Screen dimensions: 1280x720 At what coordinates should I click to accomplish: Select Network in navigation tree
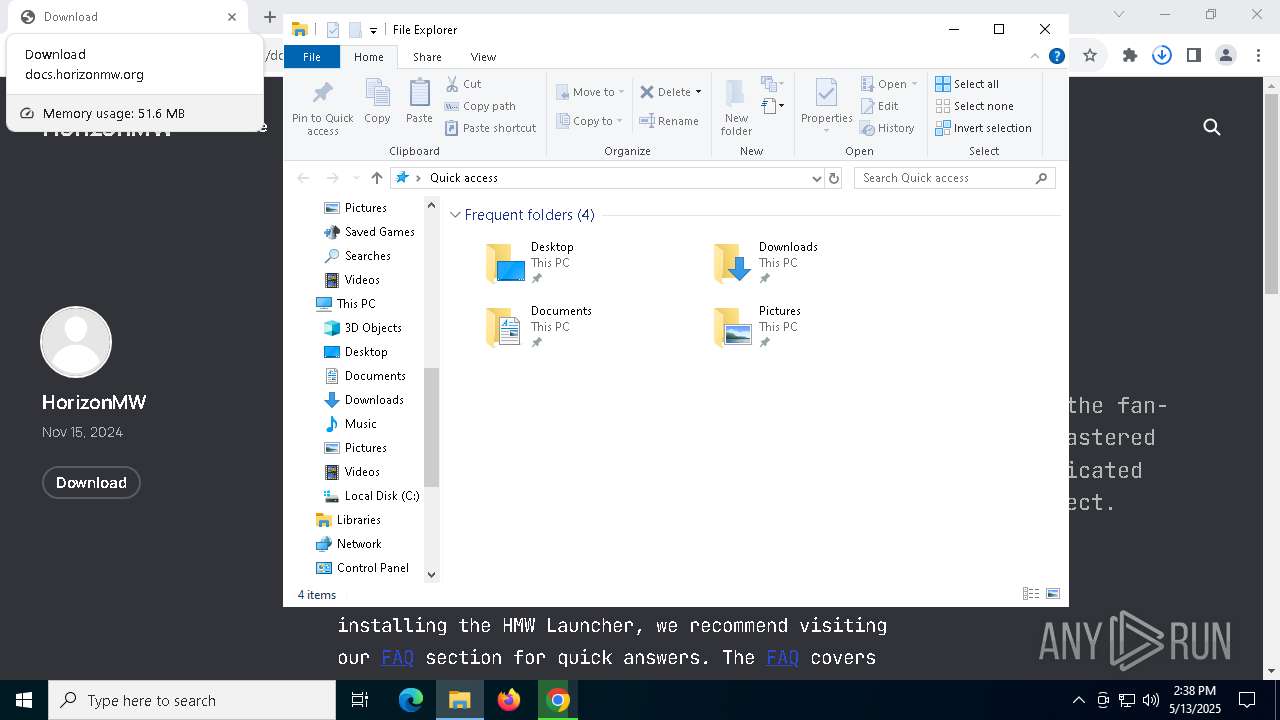[x=348, y=544]
